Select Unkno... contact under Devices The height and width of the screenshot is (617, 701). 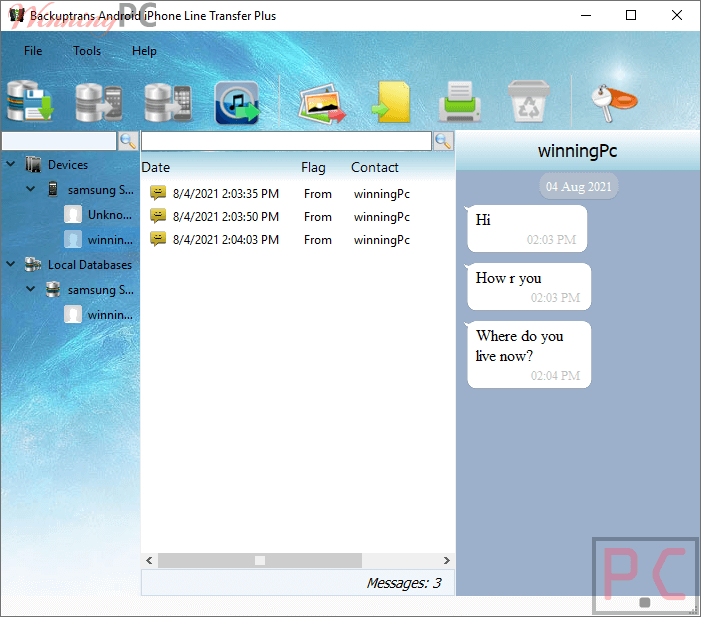110,215
